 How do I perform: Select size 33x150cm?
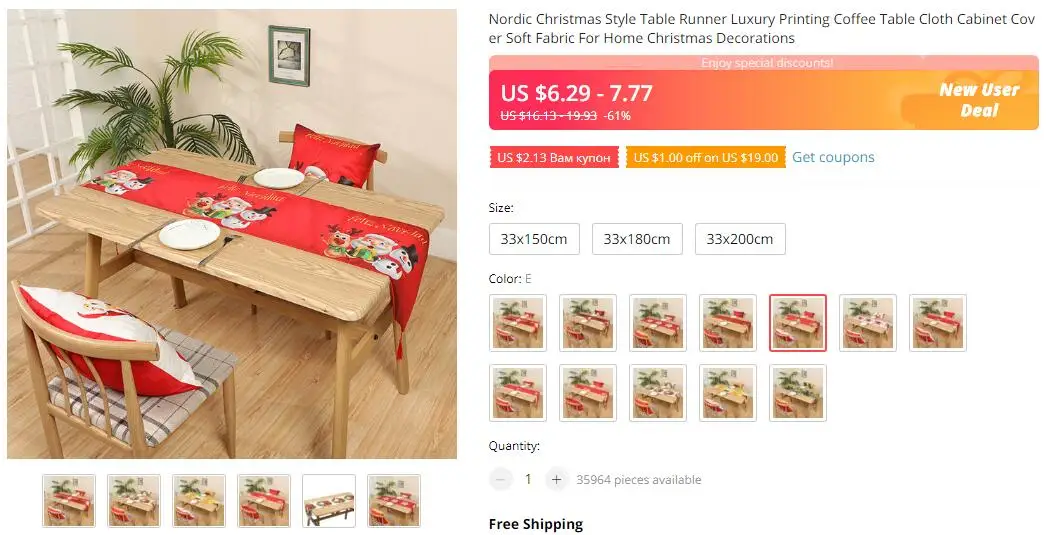(x=534, y=239)
